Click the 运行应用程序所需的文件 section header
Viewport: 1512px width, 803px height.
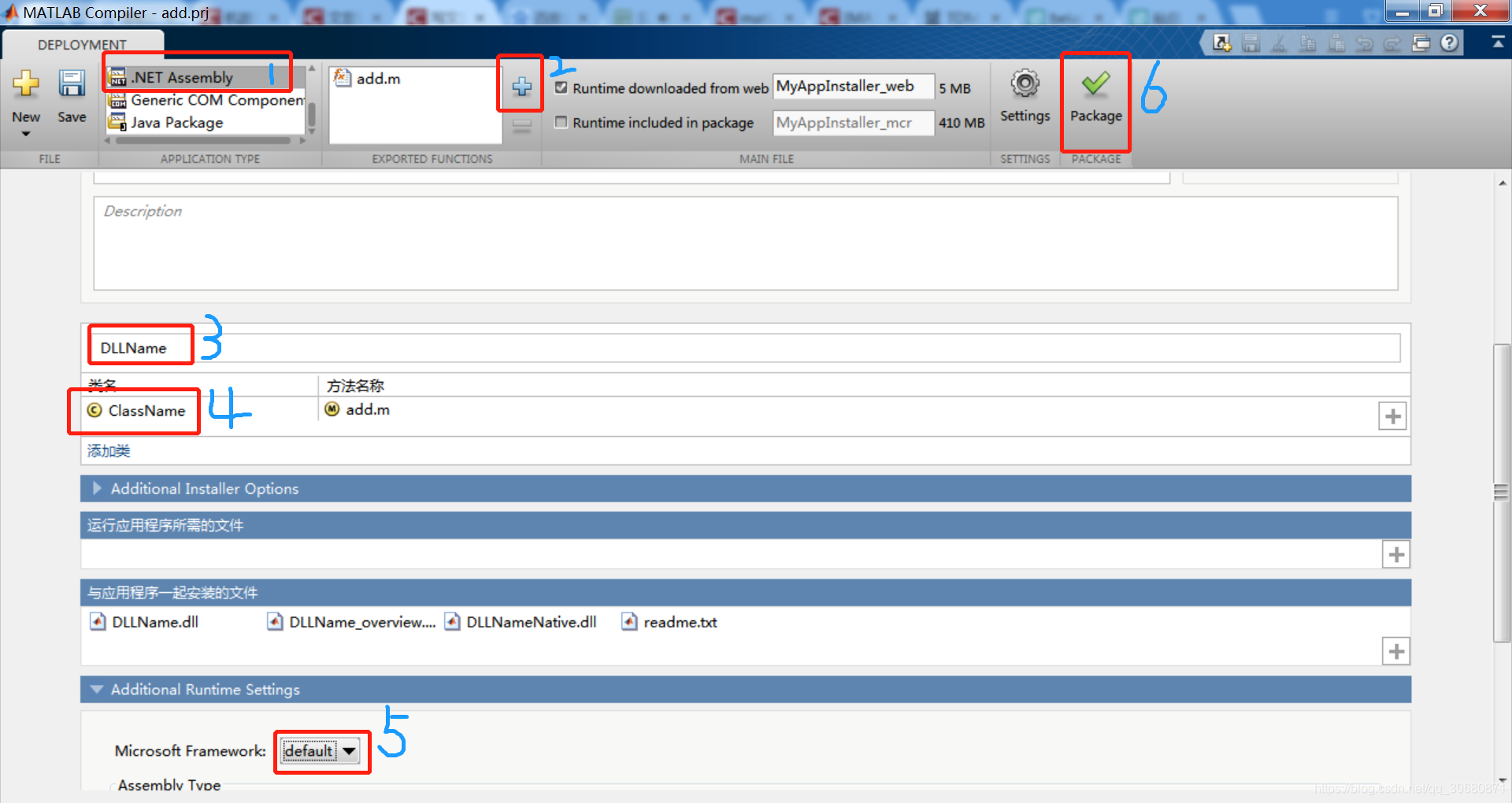coord(745,525)
